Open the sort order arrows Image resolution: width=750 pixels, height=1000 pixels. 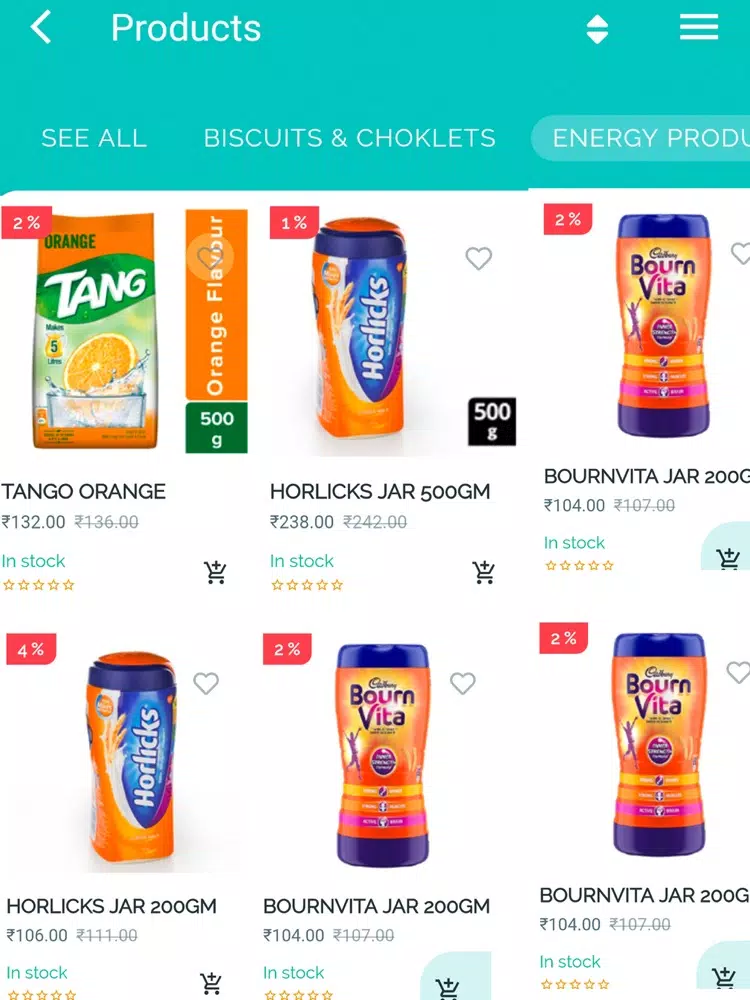597,29
